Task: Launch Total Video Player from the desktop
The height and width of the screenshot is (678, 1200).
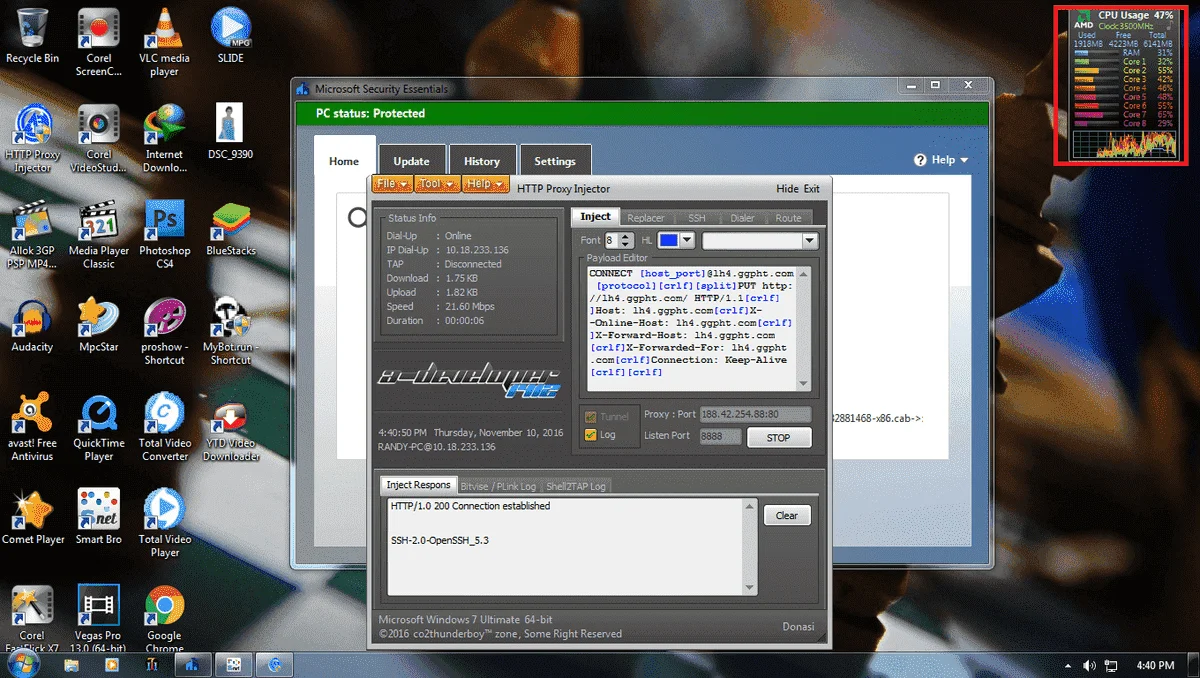Action: click(x=164, y=522)
